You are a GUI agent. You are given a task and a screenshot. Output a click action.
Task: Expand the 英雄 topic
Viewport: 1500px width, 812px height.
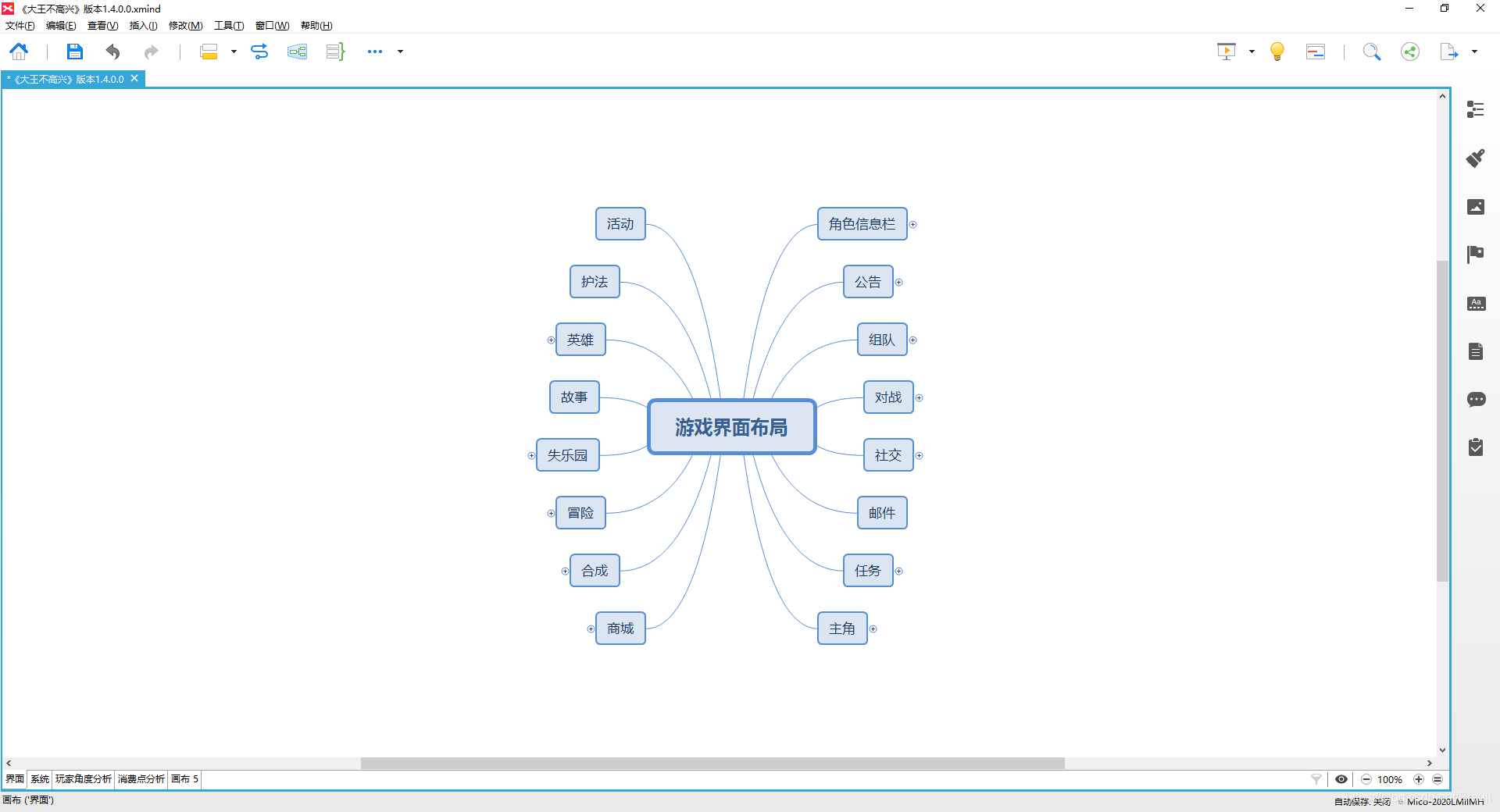551,340
